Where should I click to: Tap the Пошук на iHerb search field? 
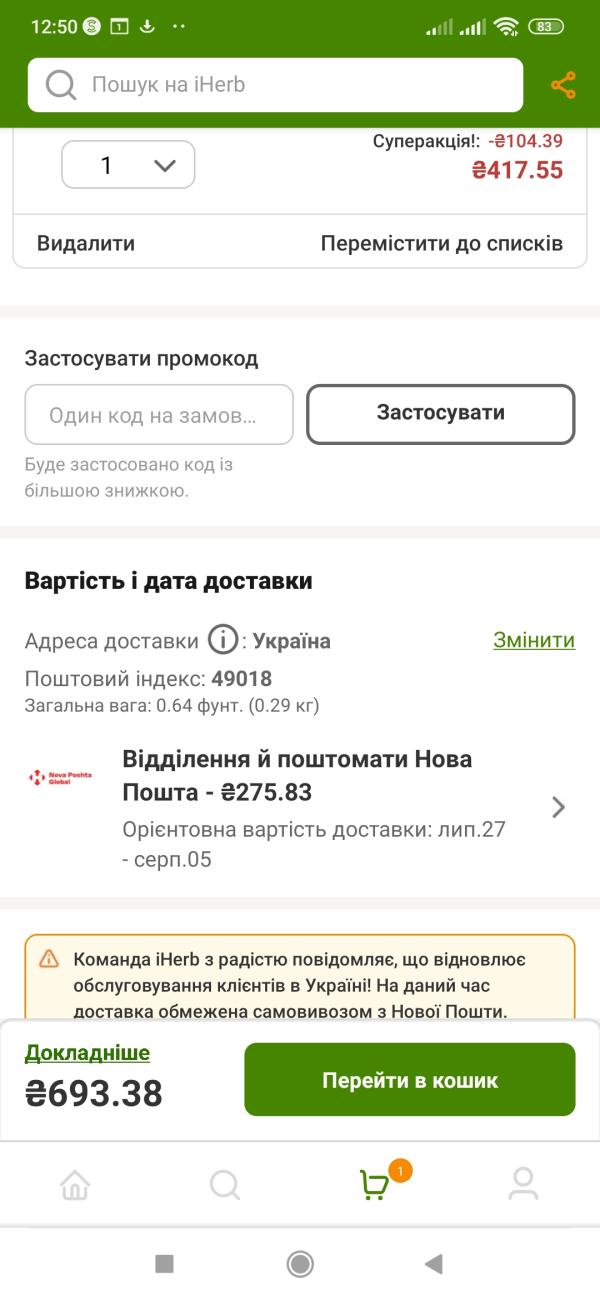[275, 85]
